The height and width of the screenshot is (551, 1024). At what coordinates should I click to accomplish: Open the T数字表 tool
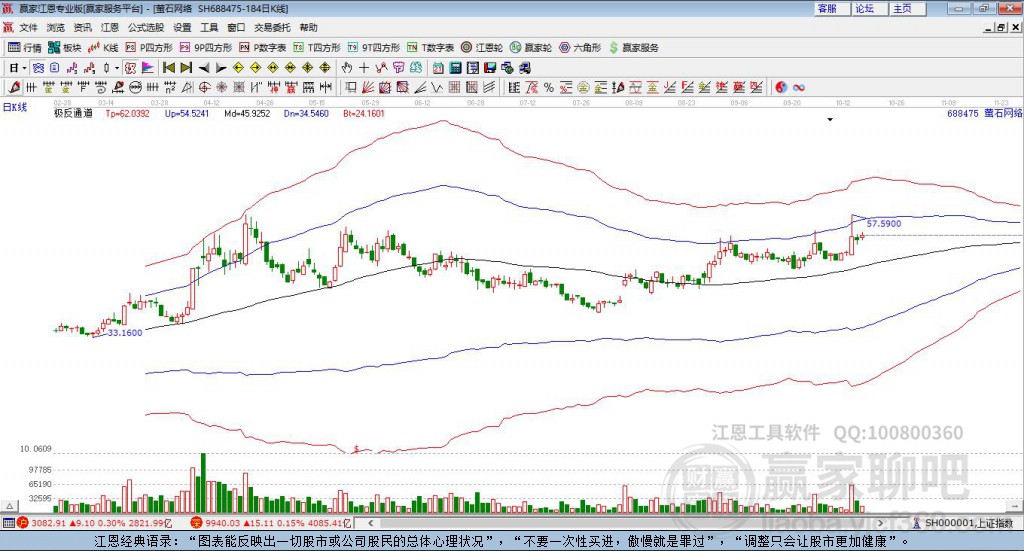tap(430, 48)
